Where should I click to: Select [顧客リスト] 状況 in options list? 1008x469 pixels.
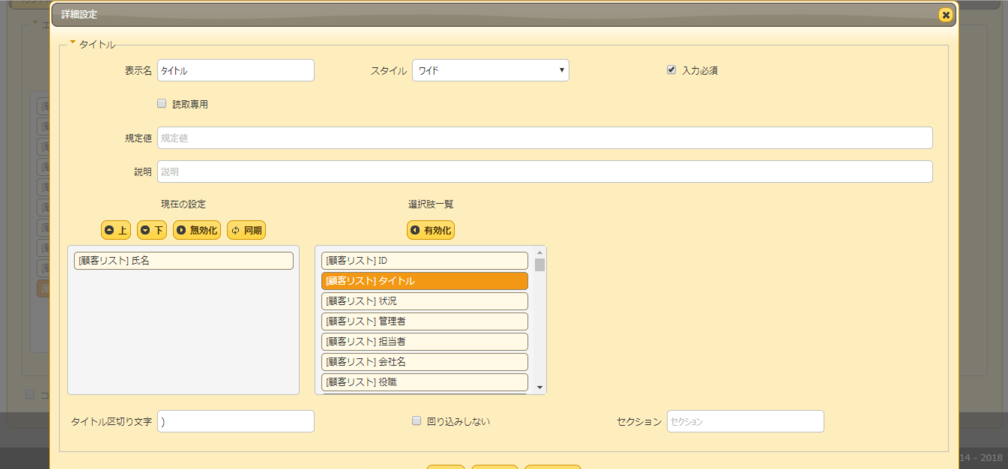click(424, 301)
